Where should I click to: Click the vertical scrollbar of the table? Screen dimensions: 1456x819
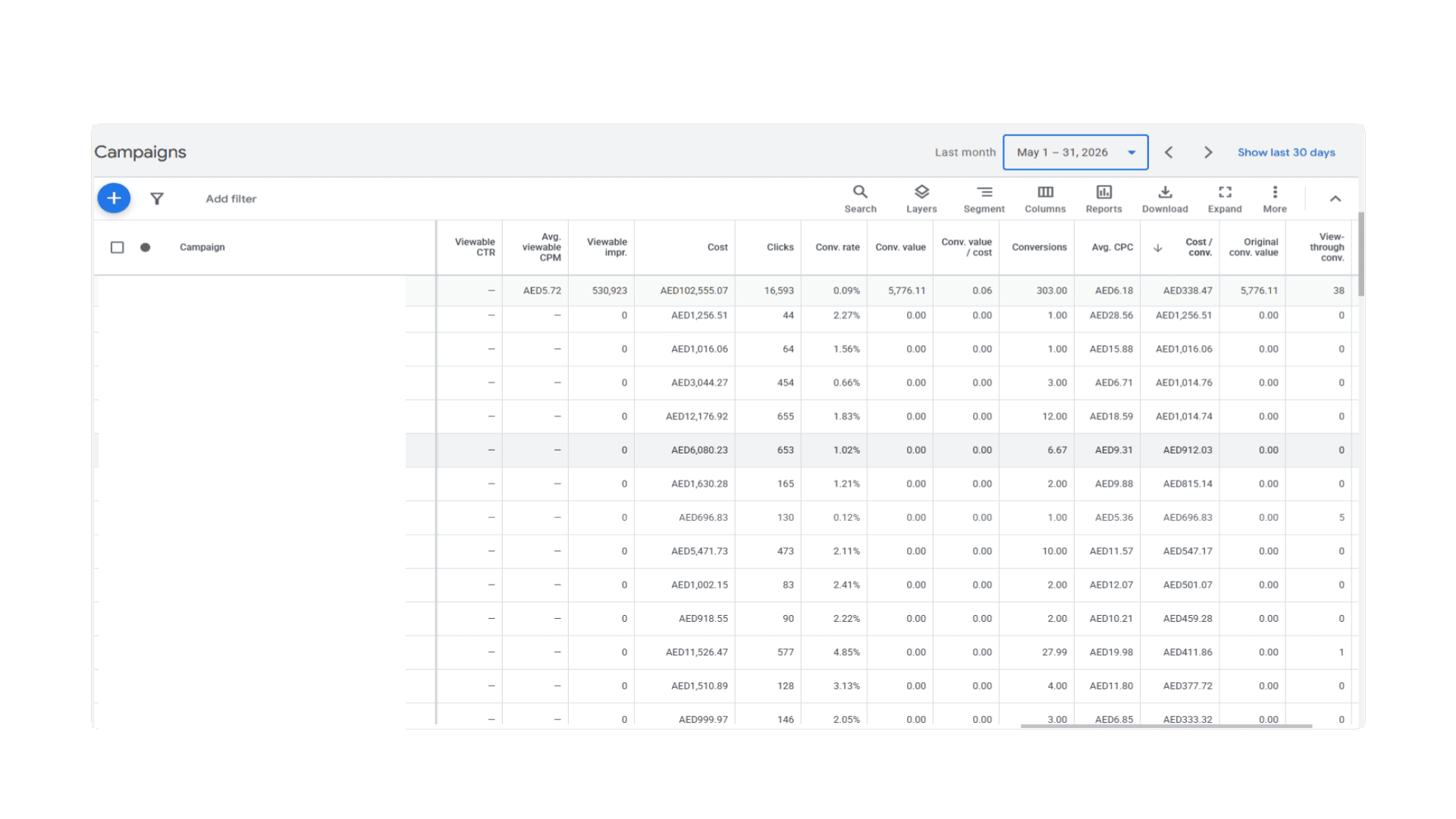(1361, 254)
